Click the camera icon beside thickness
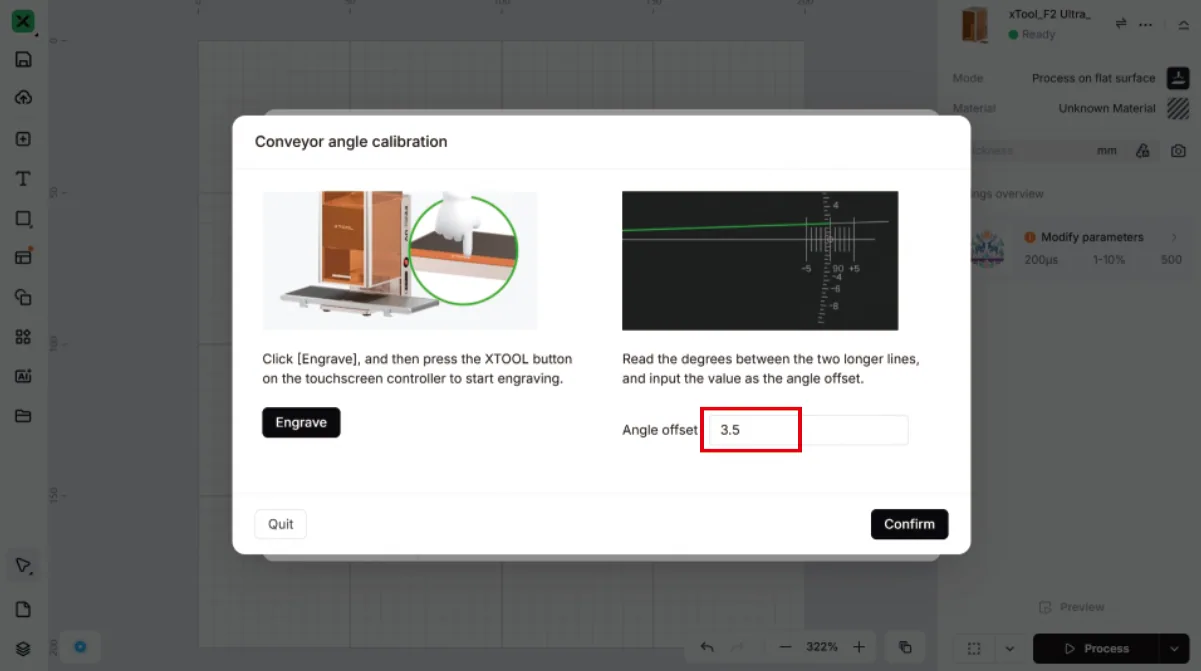This screenshot has width=1201, height=671. click(x=1179, y=151)
